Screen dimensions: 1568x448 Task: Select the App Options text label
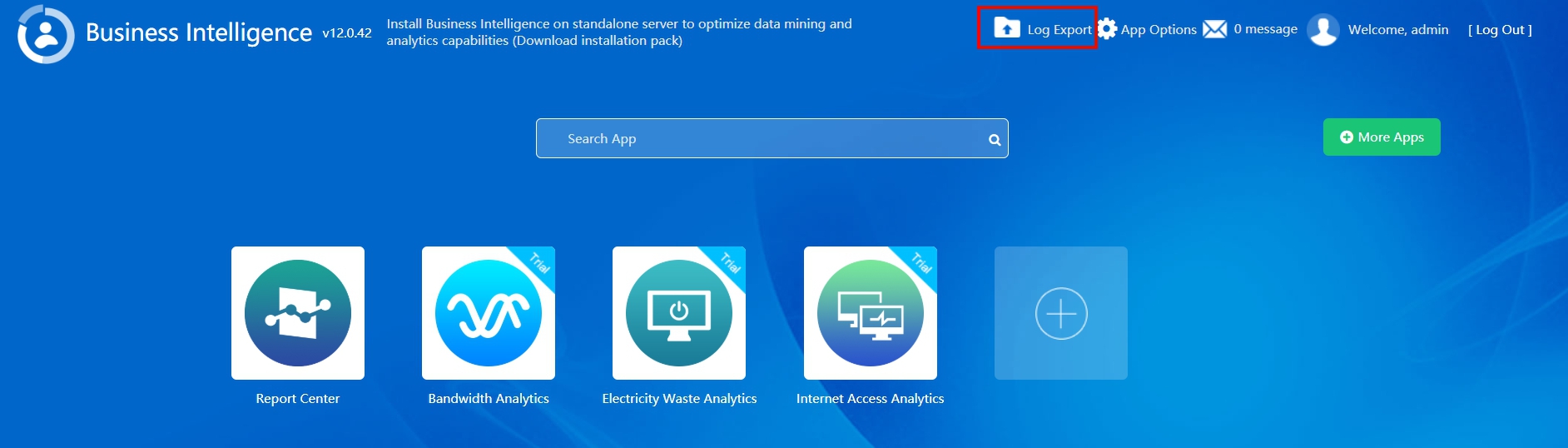(1159, 30)
